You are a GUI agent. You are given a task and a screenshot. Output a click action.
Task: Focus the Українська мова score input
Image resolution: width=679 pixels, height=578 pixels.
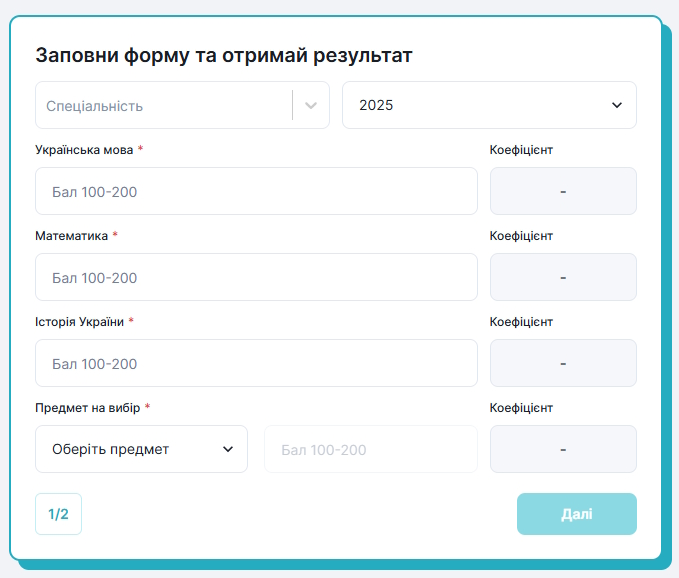[256, 191]
